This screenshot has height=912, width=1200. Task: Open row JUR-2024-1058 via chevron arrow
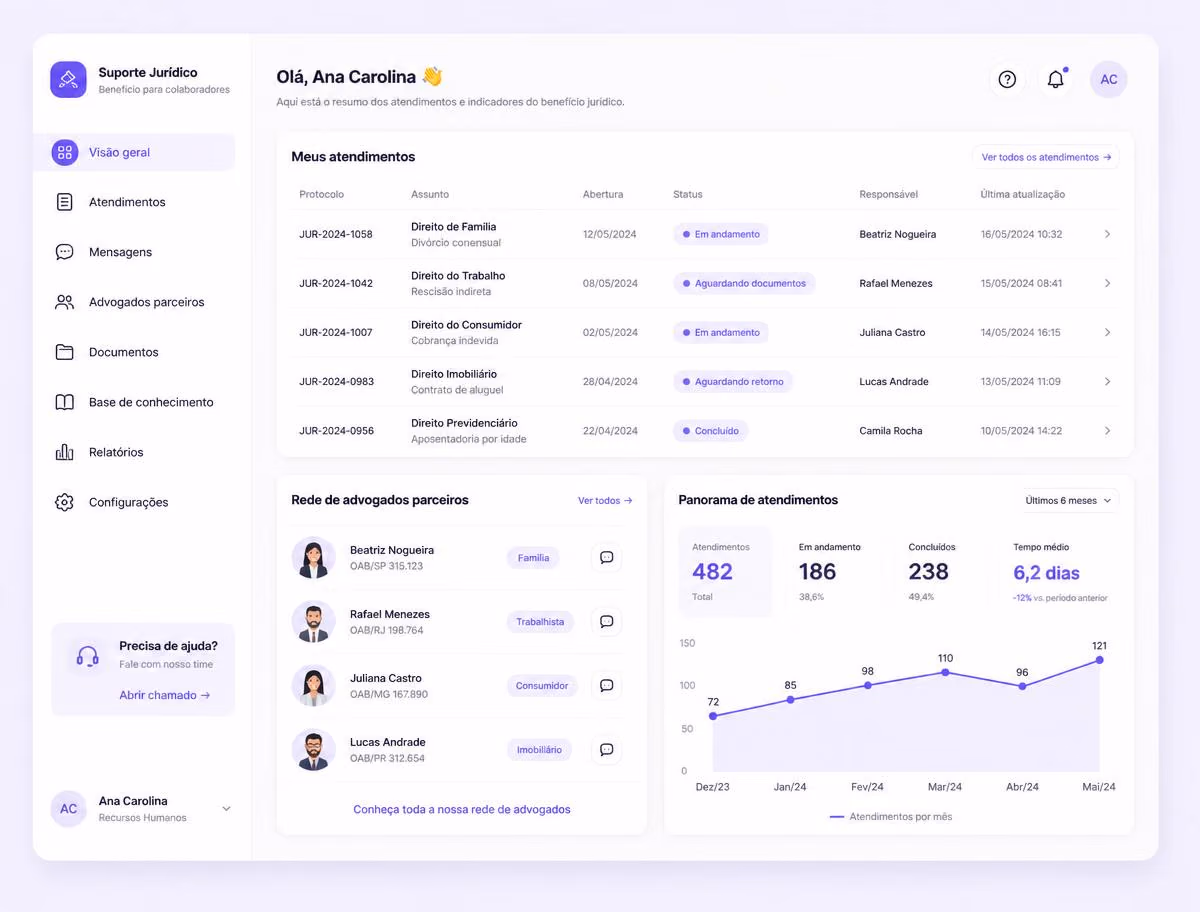[1107, 234]
